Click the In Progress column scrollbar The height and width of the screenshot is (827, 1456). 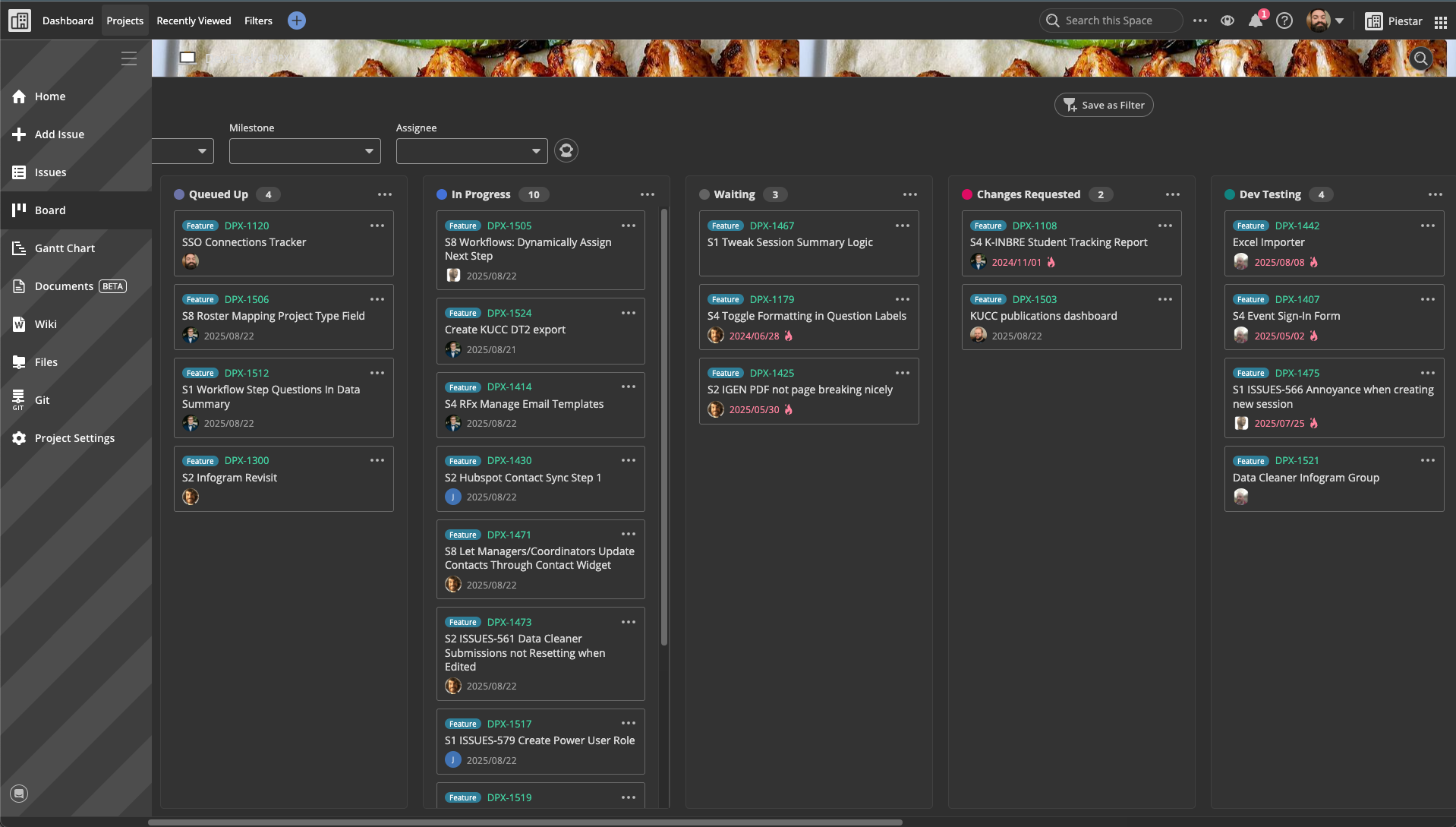click(x=664, y=425)
